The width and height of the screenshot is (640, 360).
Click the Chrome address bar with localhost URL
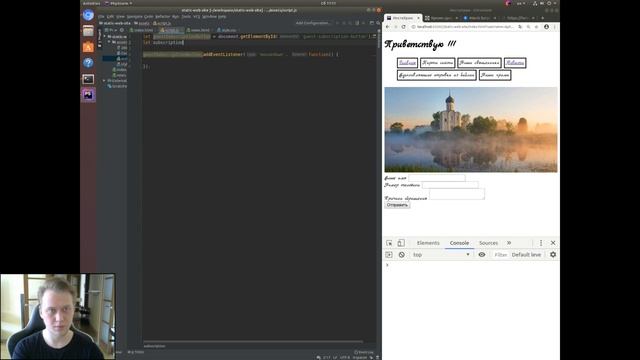point(464,27)
